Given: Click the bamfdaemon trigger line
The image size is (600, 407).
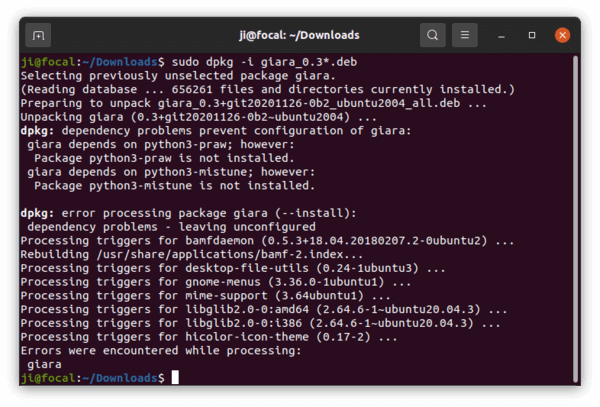Looking at the screenshot, I should coord(267,241).
